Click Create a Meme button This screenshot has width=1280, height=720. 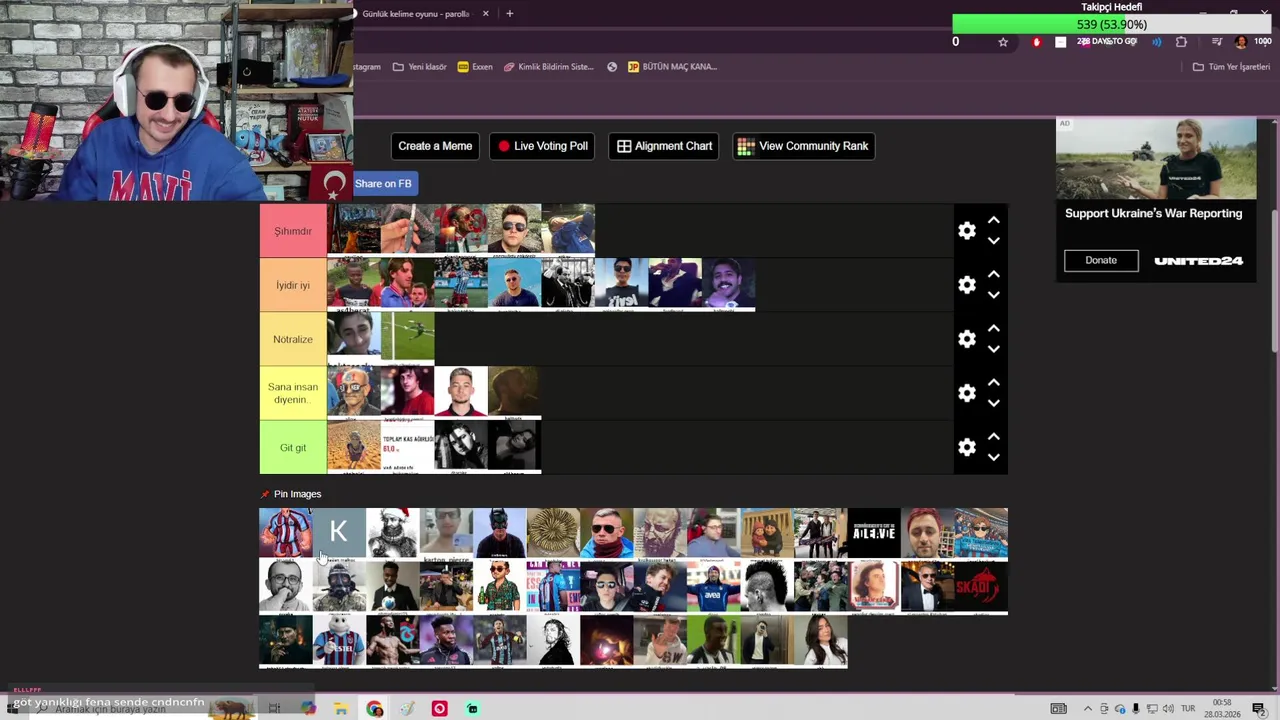(435, 146)
